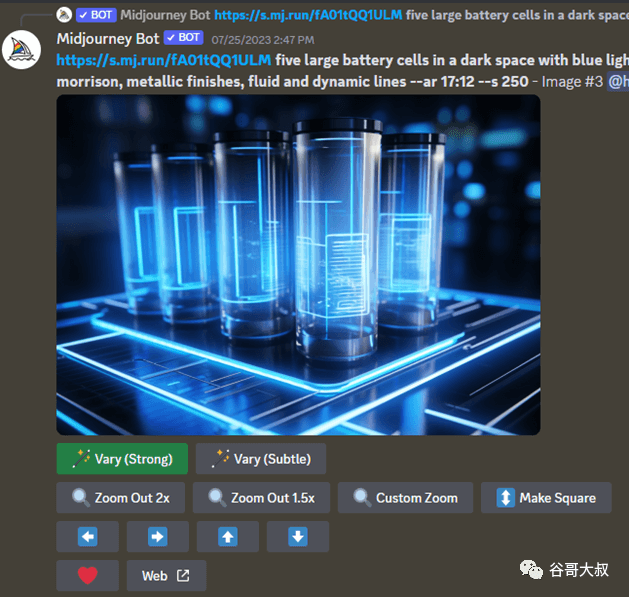The width and height of the screenshot is (629, 597).
Task: Pan image right with right arrow
Action: 158,536
